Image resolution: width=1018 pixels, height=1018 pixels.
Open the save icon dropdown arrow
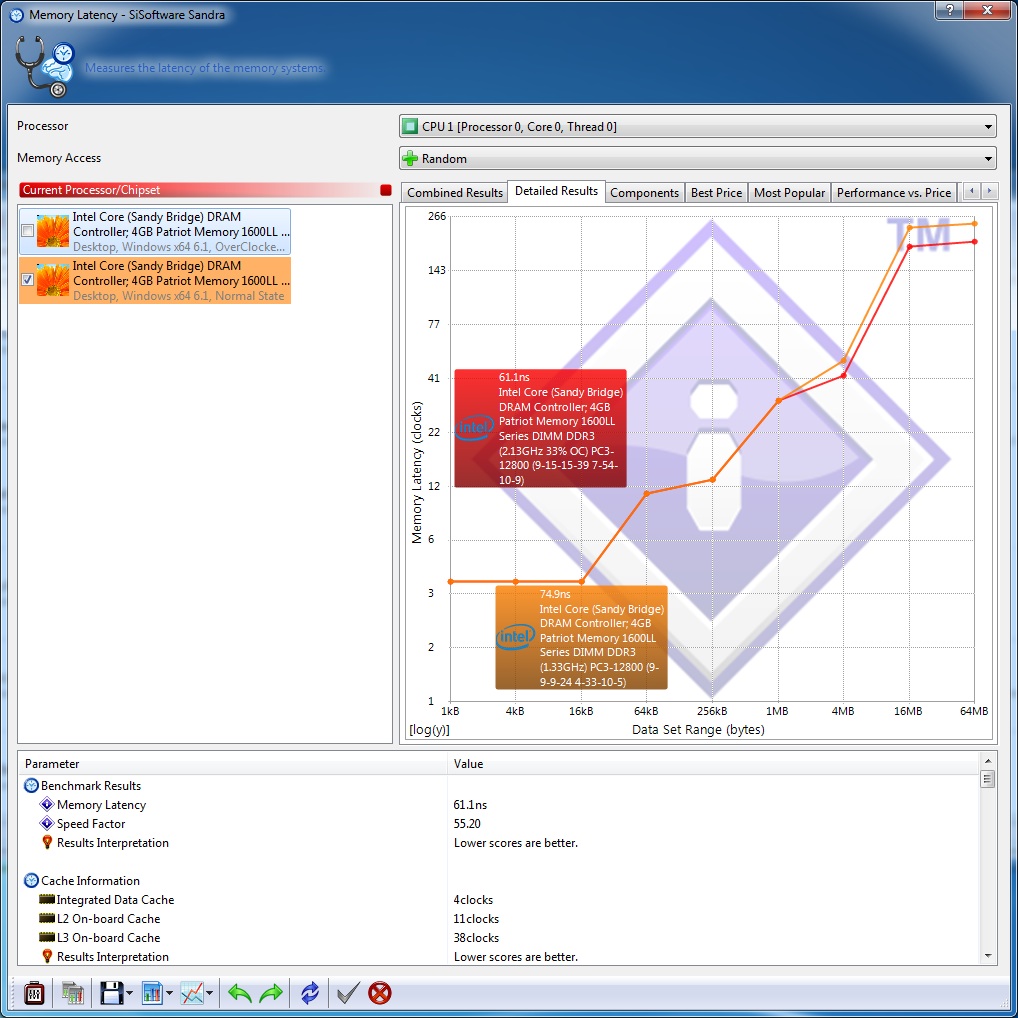pyautogui.click(x=130, y=994)
